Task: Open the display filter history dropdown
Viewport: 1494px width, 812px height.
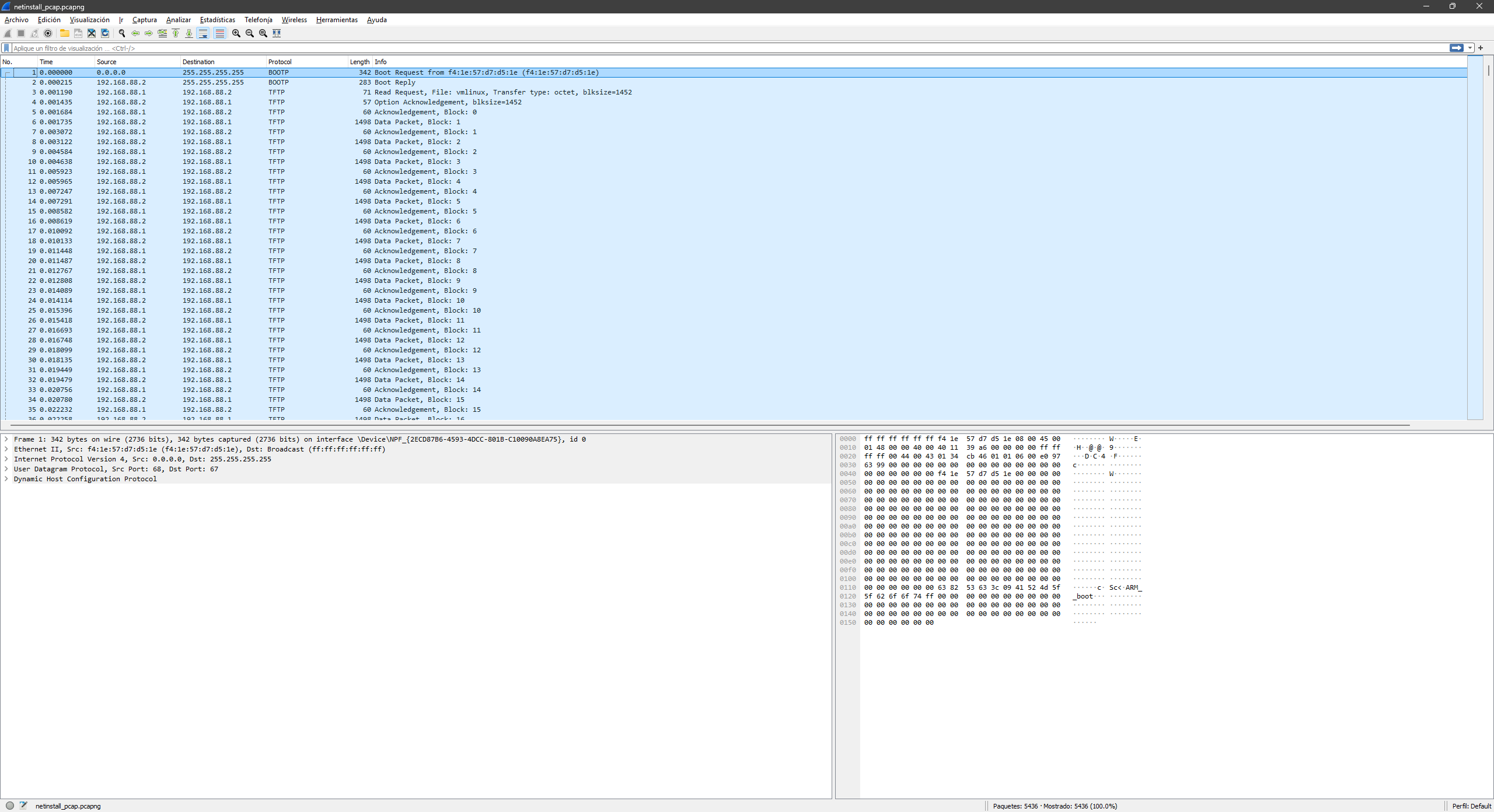Action: tap(1470, 48)
